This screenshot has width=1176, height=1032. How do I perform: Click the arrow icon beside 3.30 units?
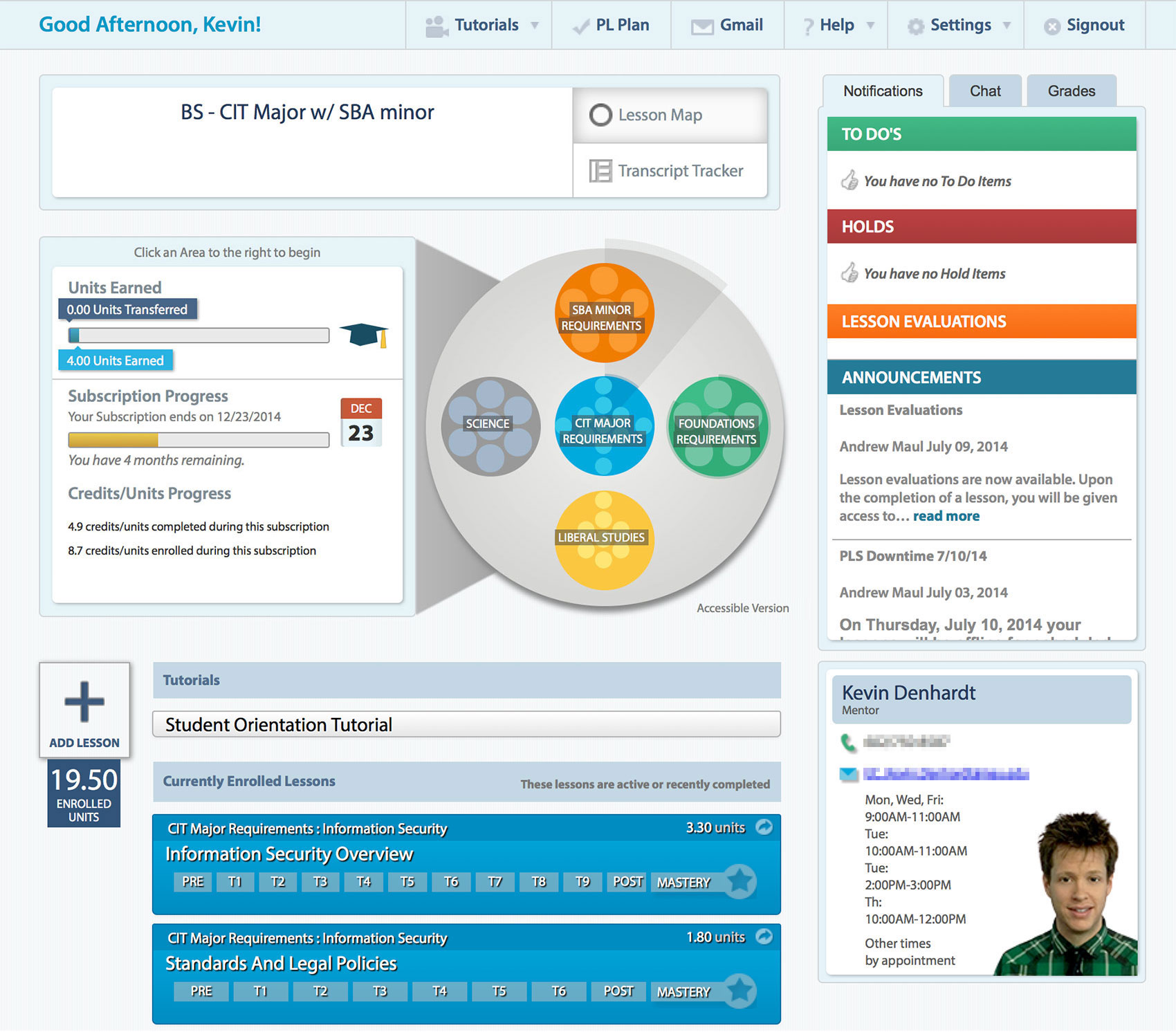764,827
